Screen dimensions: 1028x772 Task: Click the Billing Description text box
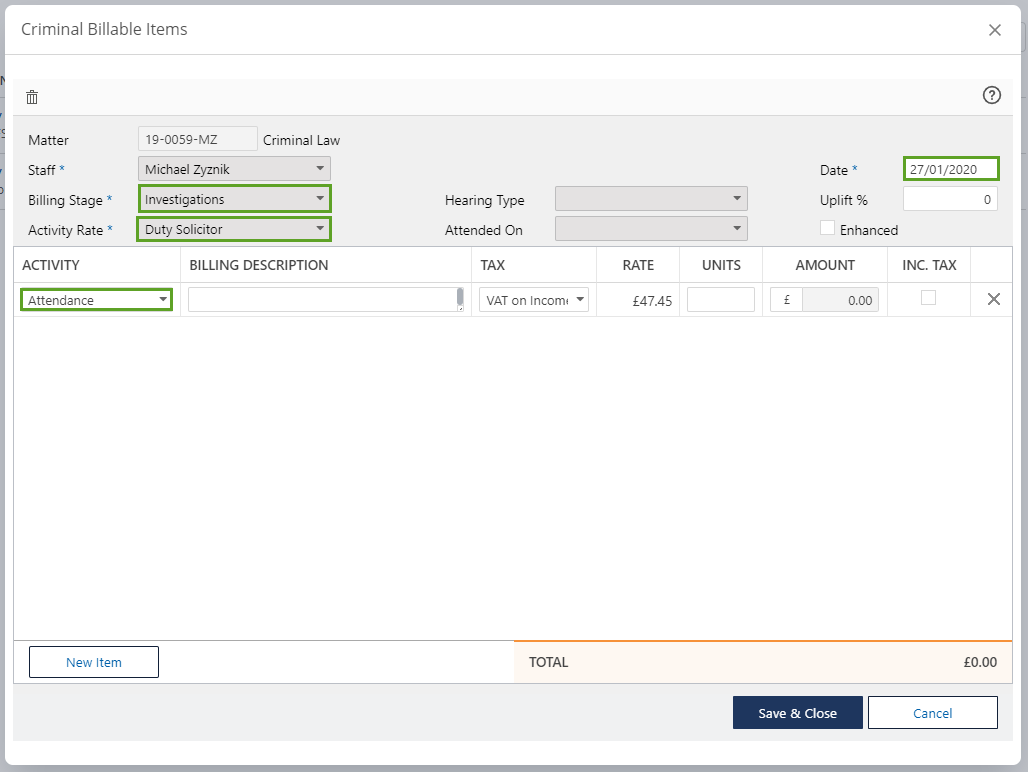coord(322,300)
